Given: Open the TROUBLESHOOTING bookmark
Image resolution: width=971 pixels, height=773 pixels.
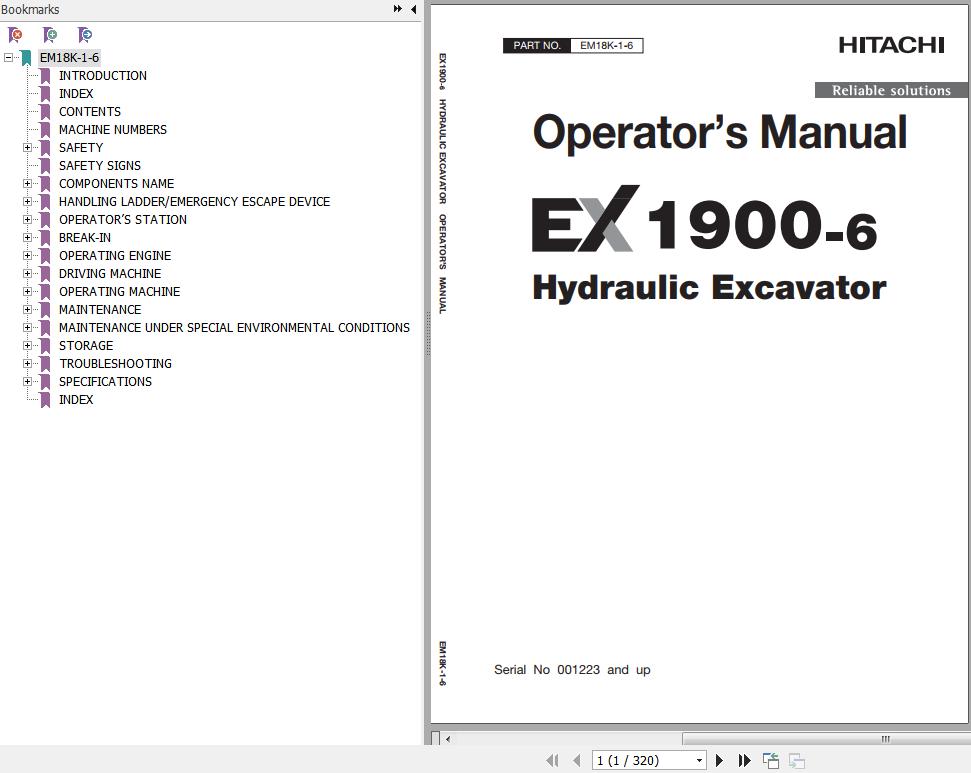Looking at the screenshot, I should [115, 363].
